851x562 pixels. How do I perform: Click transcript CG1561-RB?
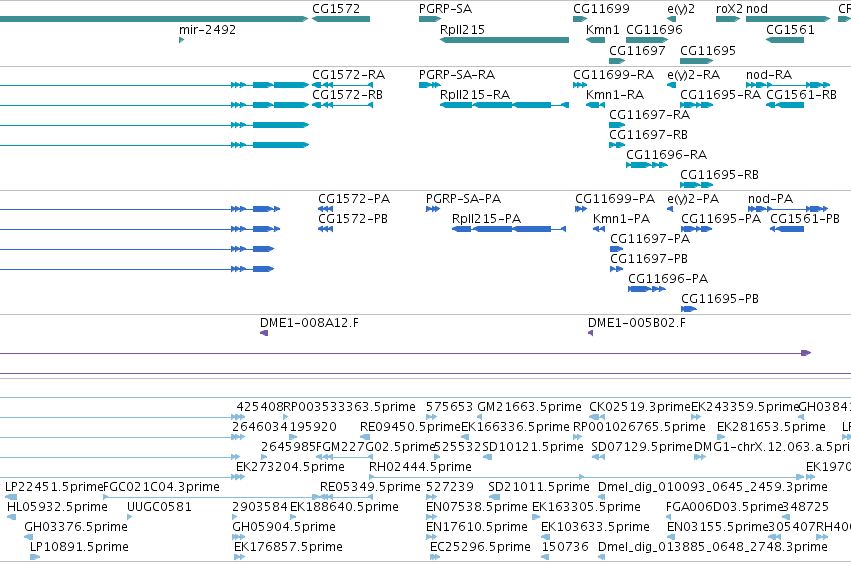point(802,94)
